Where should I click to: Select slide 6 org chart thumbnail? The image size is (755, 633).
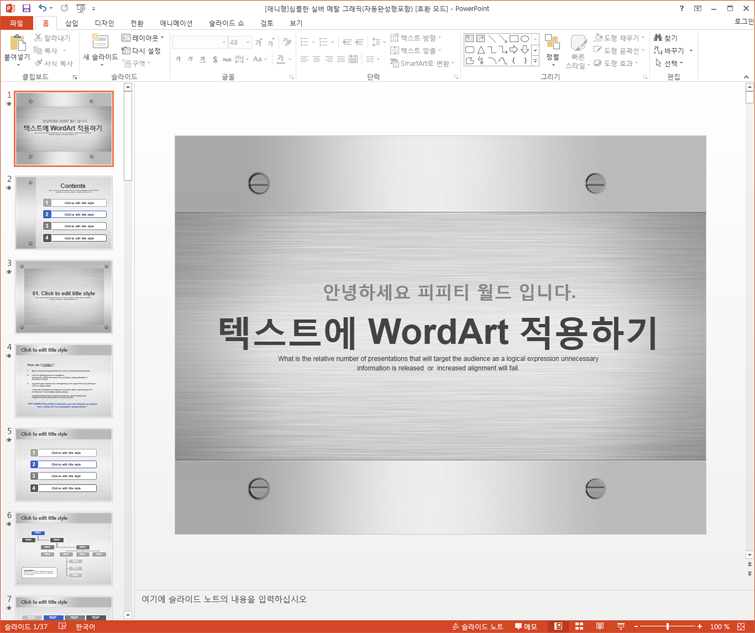tap(64, 548)
